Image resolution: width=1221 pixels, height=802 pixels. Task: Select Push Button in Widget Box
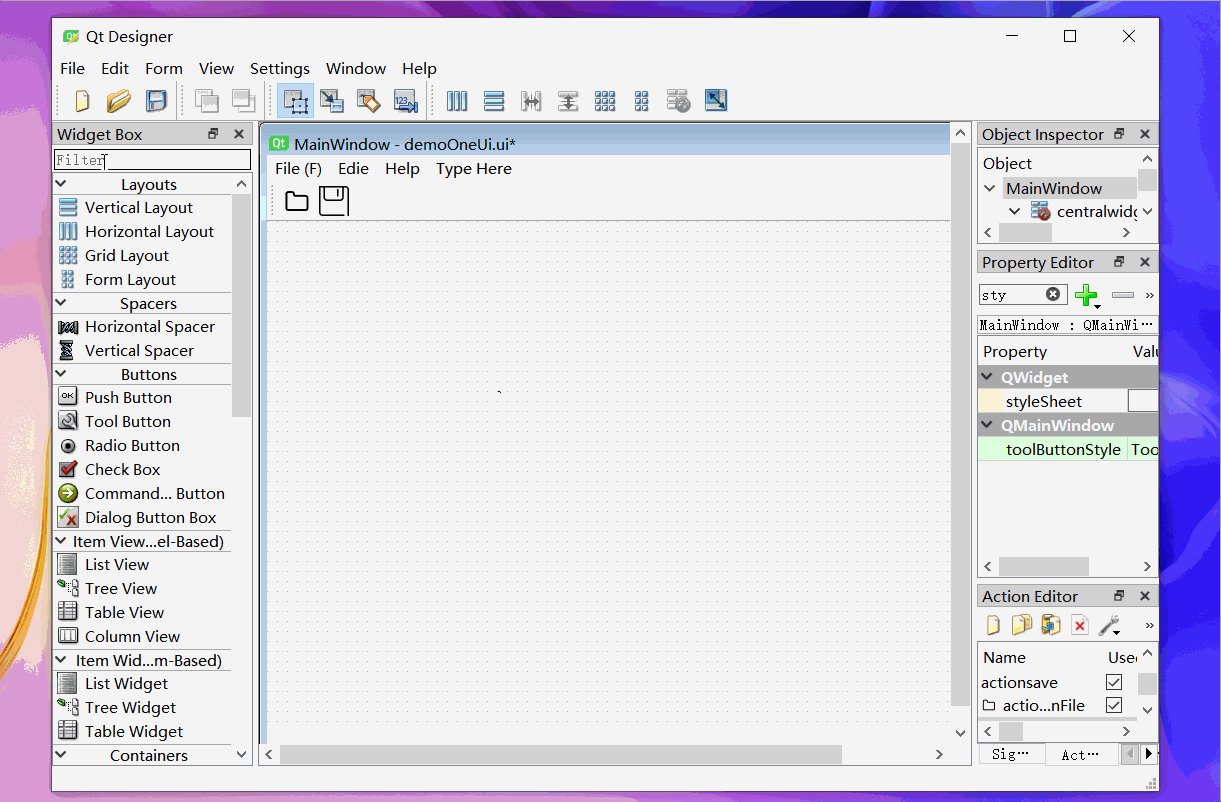pyautogui.click(x=128, y=397)
